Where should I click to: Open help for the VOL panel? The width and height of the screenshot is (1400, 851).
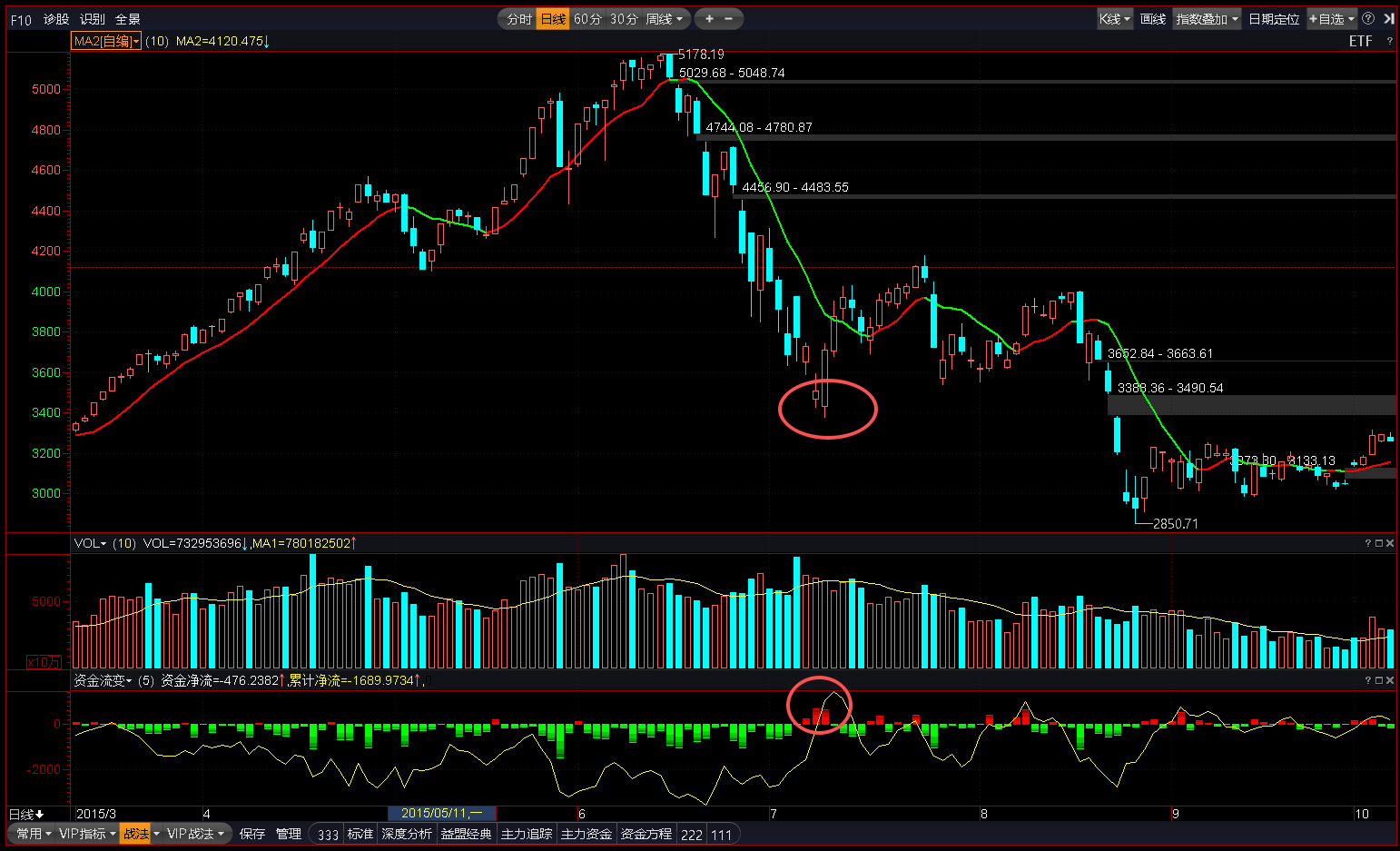click(x=1368, y=543)
